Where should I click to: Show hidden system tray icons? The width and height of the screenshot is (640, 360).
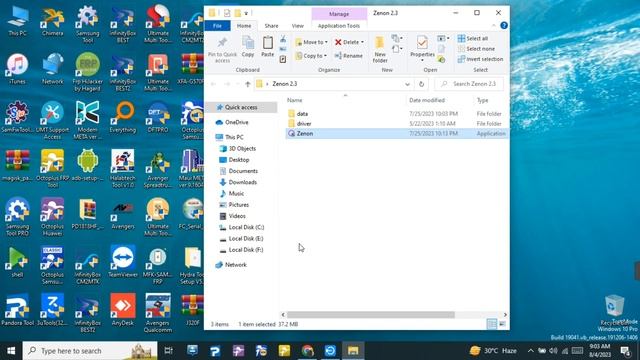click(530, 351)
